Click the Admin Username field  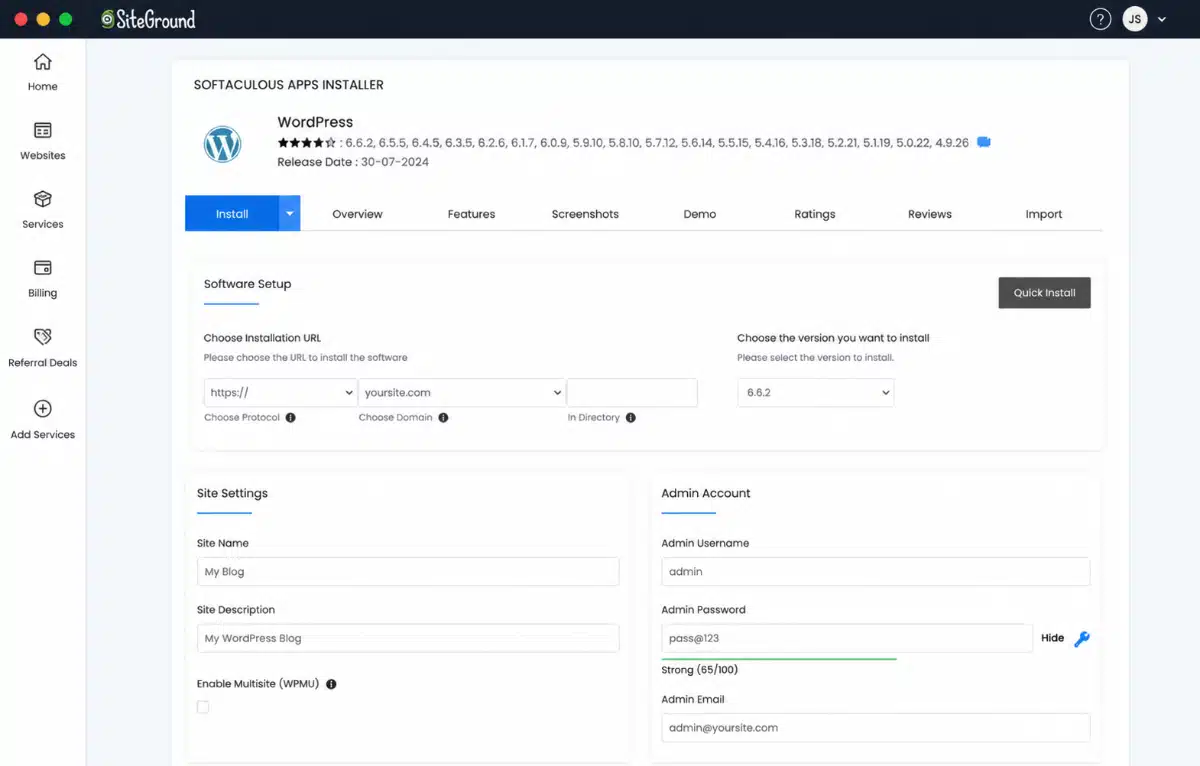pyautogui.click(x=875, y=572)
